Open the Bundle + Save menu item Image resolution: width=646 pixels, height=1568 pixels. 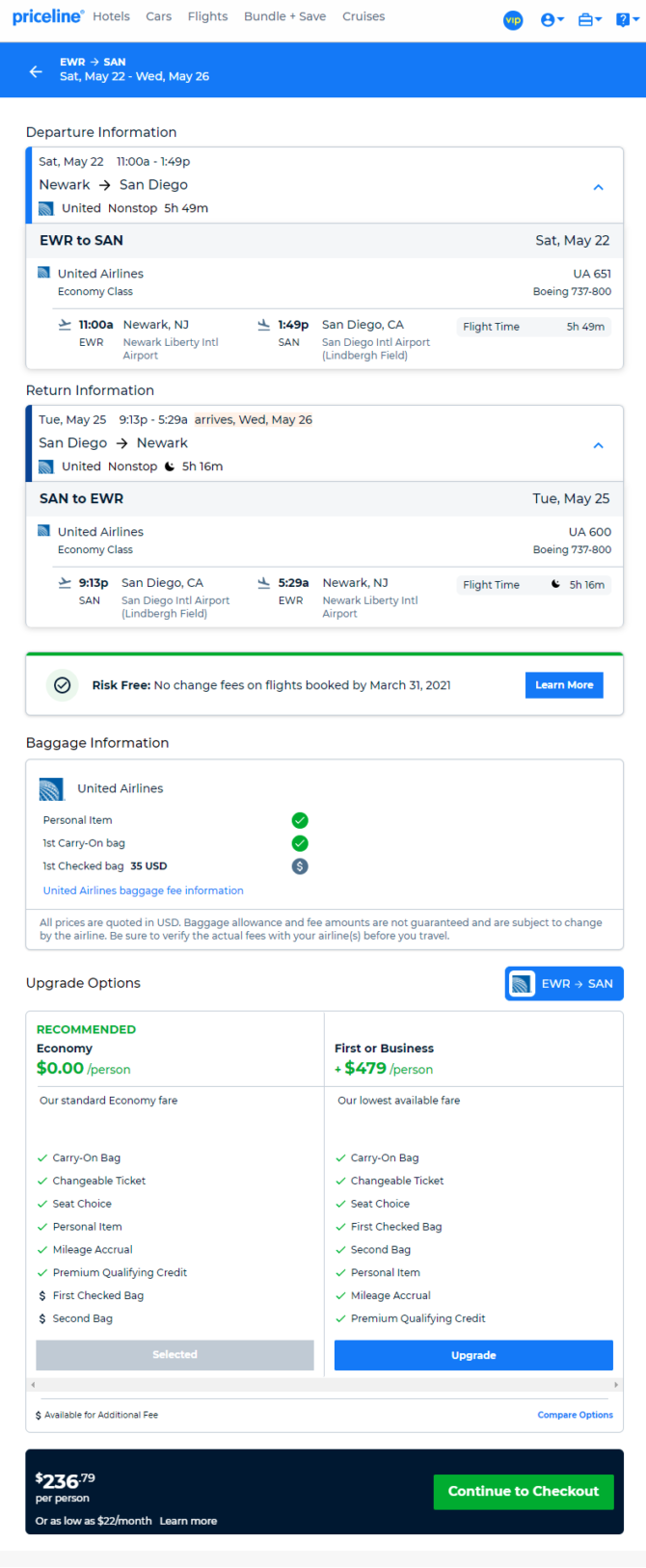[x=284, y=16]
